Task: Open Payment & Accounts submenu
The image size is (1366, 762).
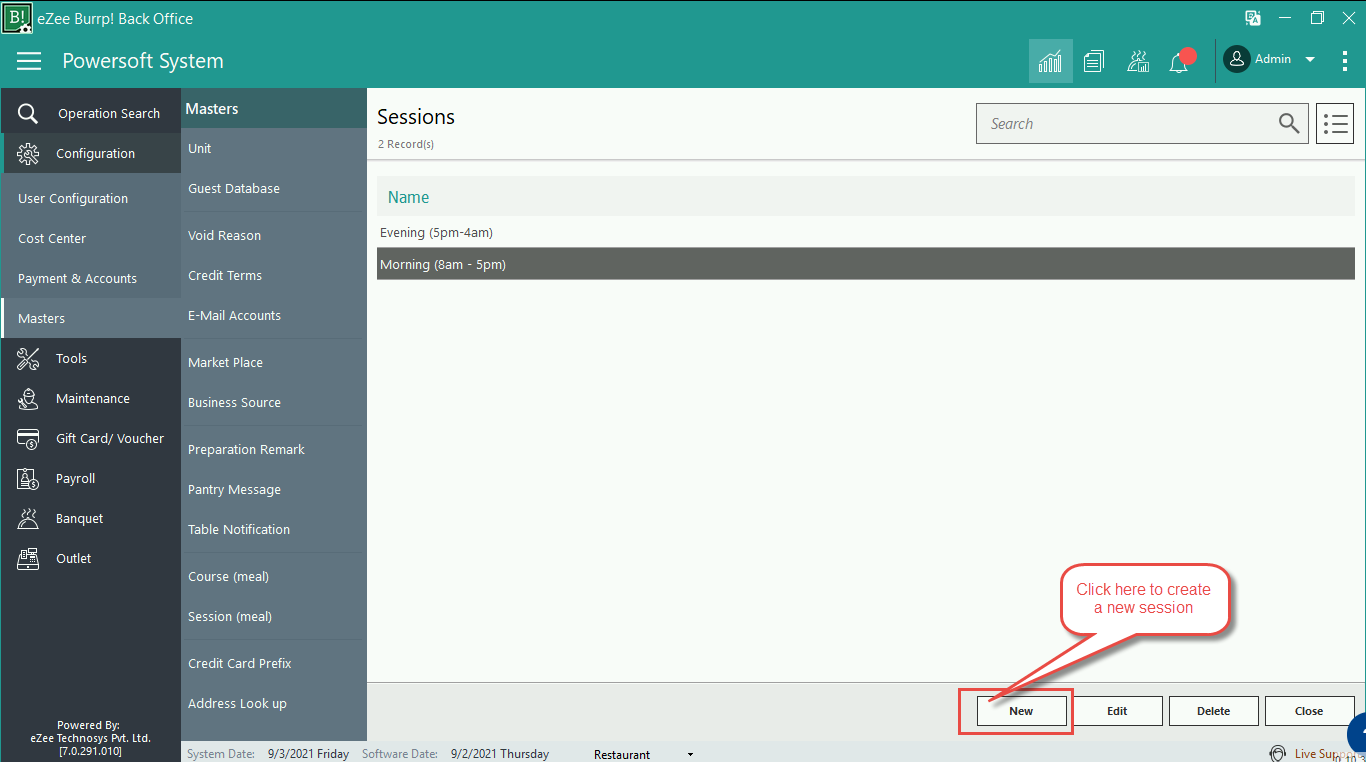Action: coord(77,279)
